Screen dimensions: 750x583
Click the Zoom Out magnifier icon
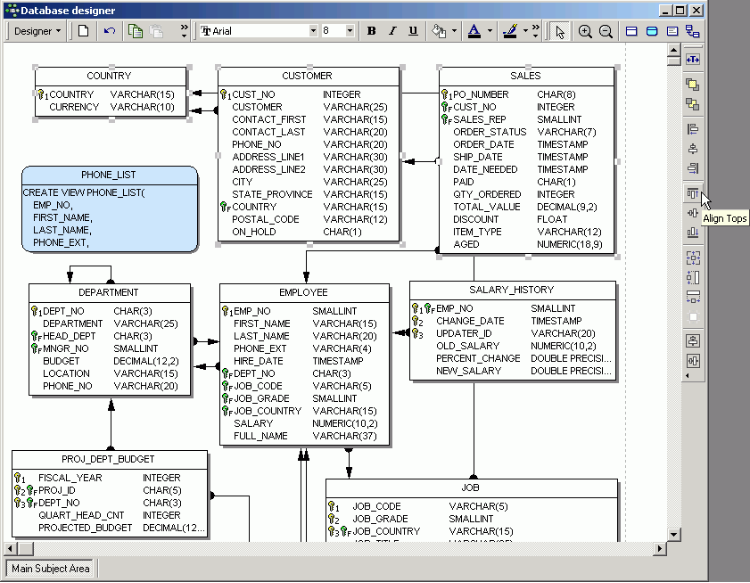tap(606, 31)
